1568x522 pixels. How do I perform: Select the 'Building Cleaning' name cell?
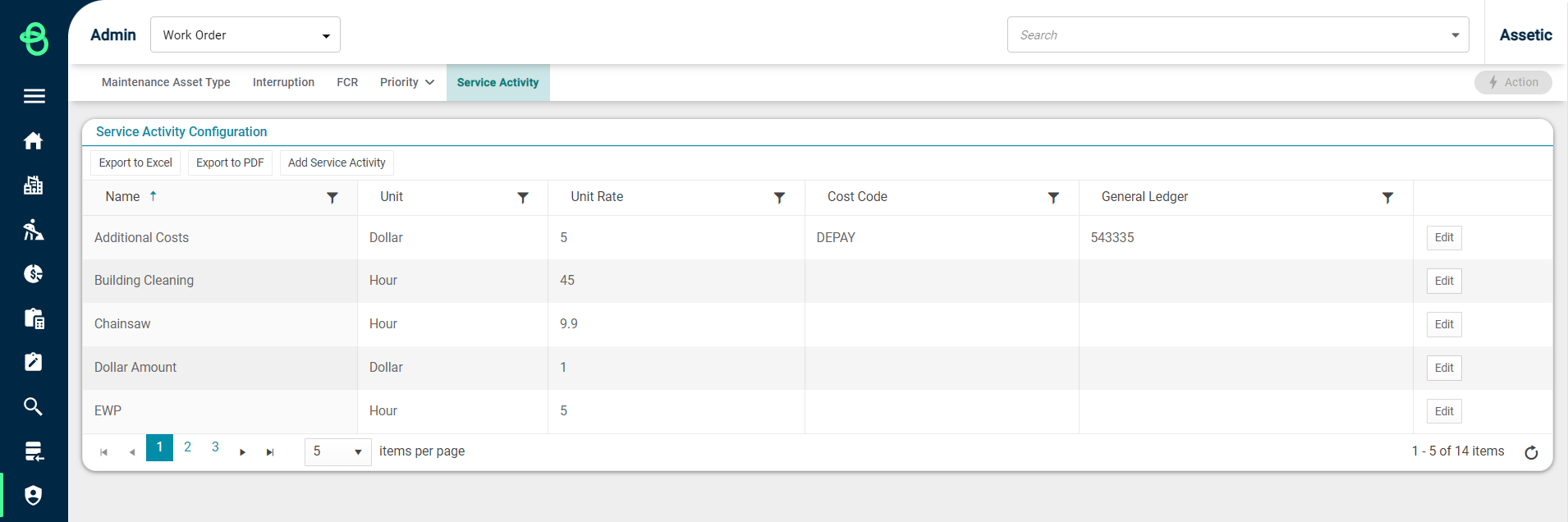coord(220,281)
